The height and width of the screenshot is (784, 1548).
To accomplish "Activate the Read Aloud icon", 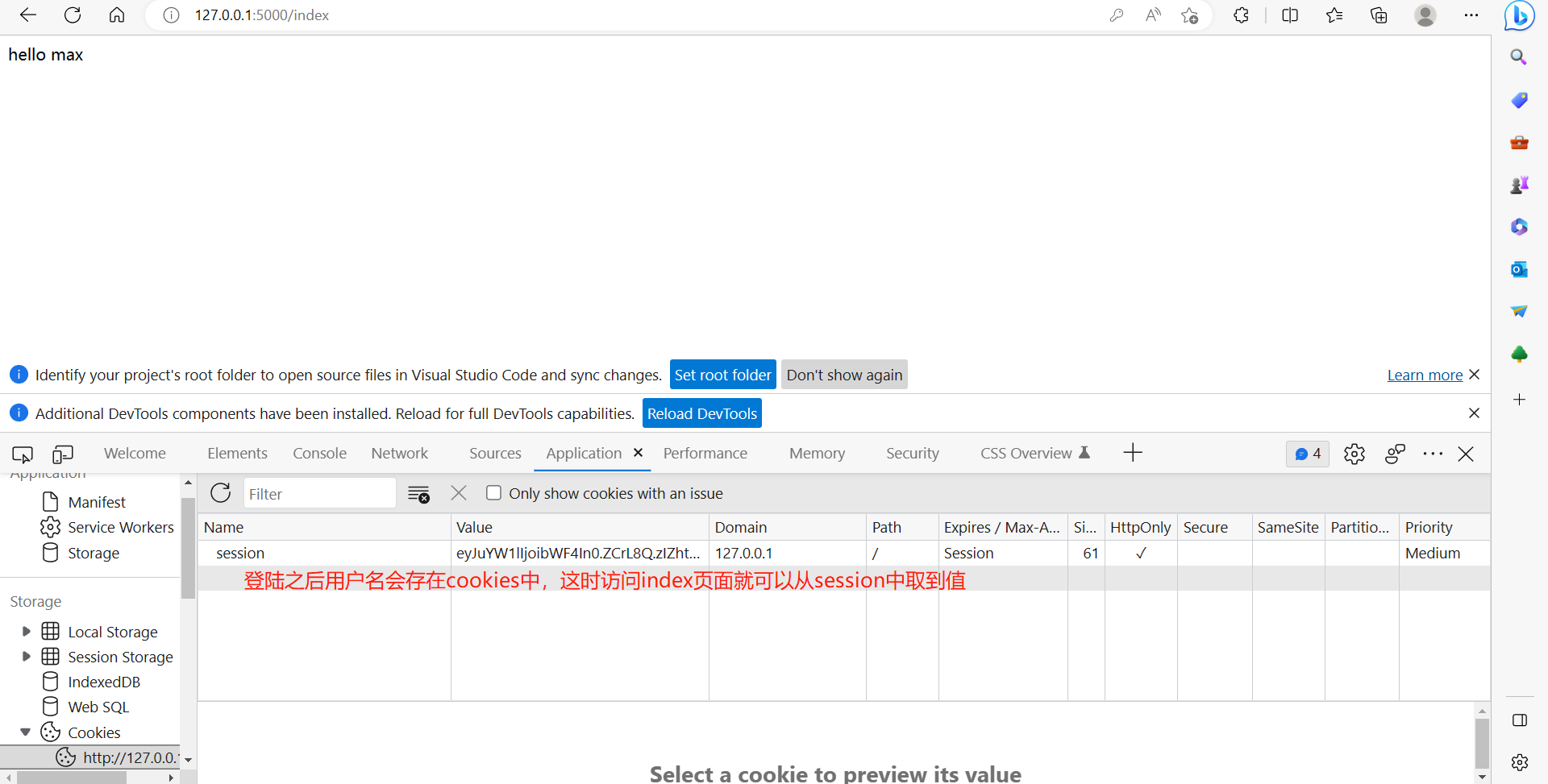I will [x=1153, y=15].
